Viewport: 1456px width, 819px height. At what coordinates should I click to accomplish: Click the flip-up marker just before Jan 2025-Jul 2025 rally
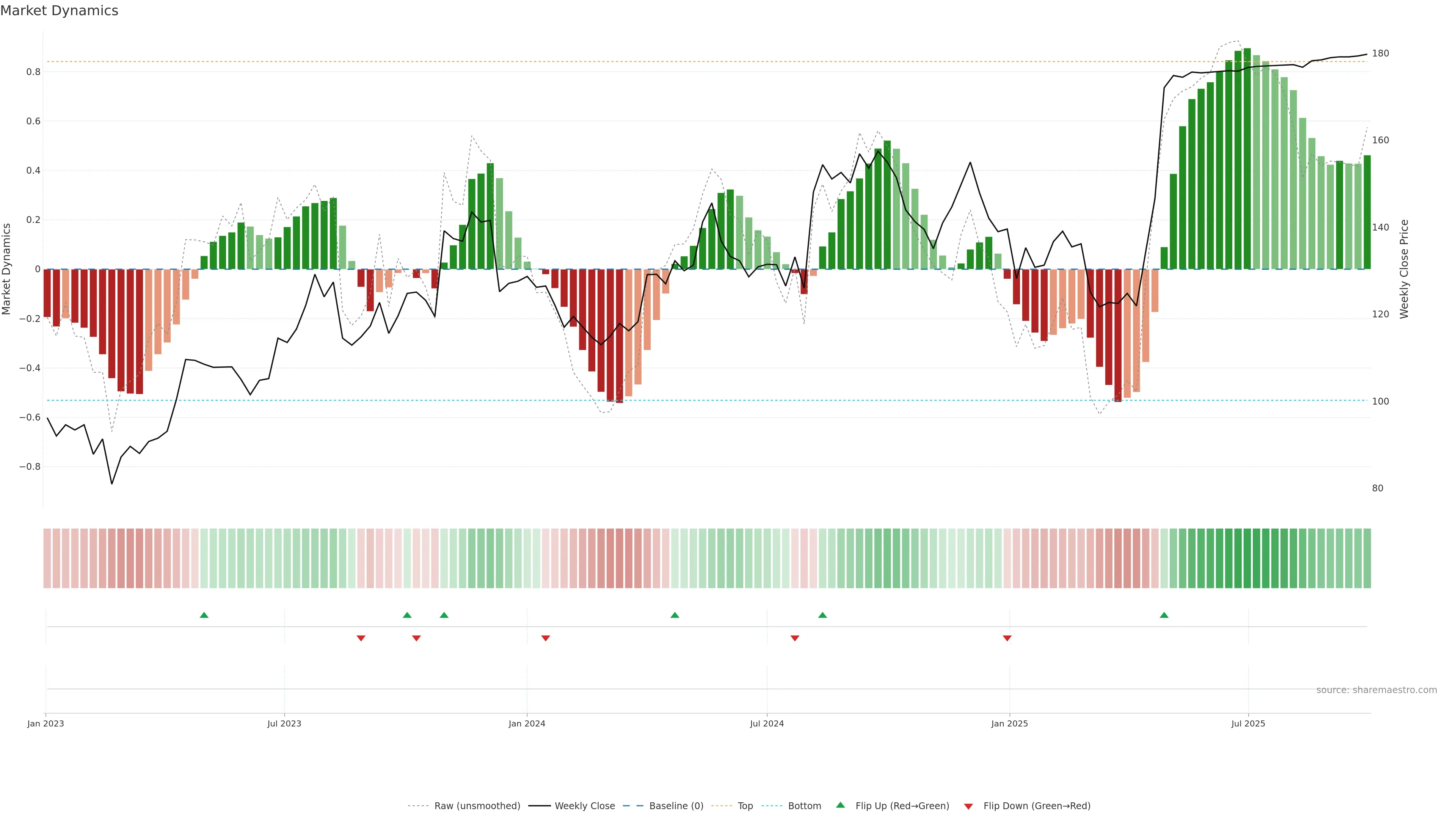click(1164, 615)
